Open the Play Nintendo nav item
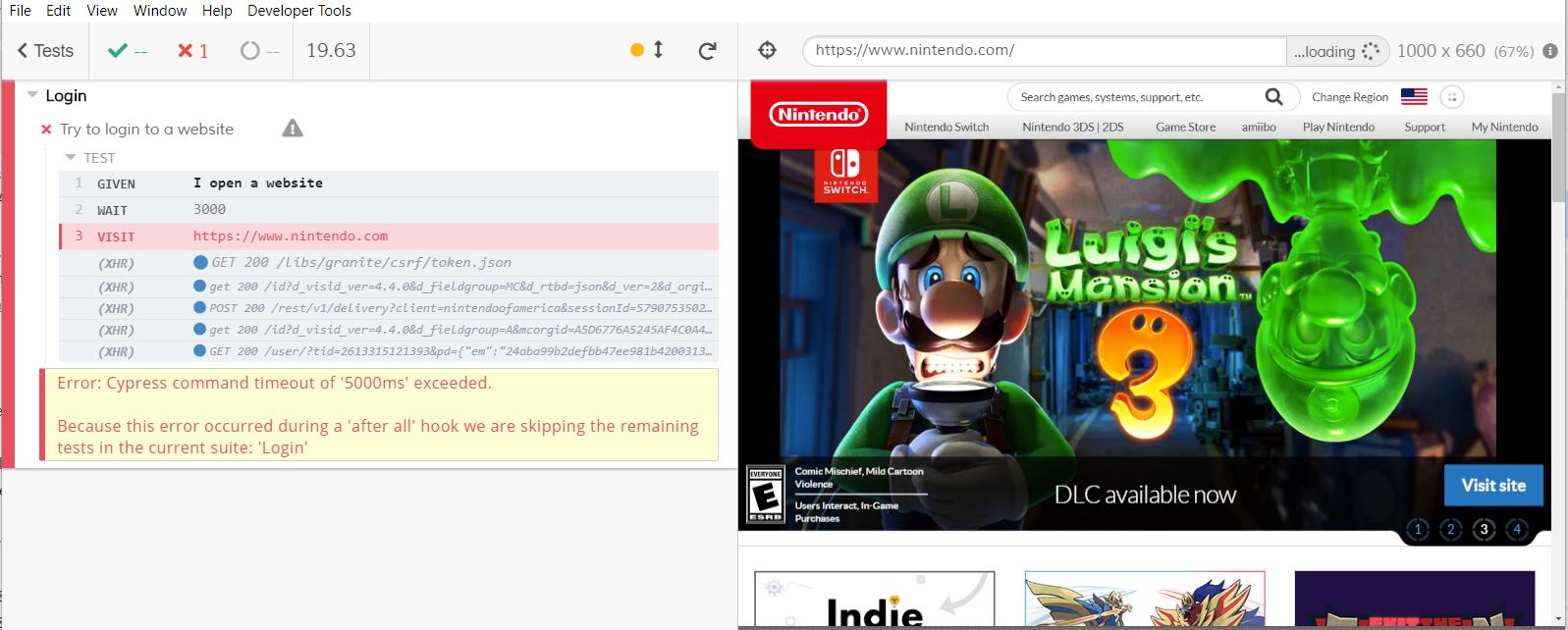 (1338, 127)
